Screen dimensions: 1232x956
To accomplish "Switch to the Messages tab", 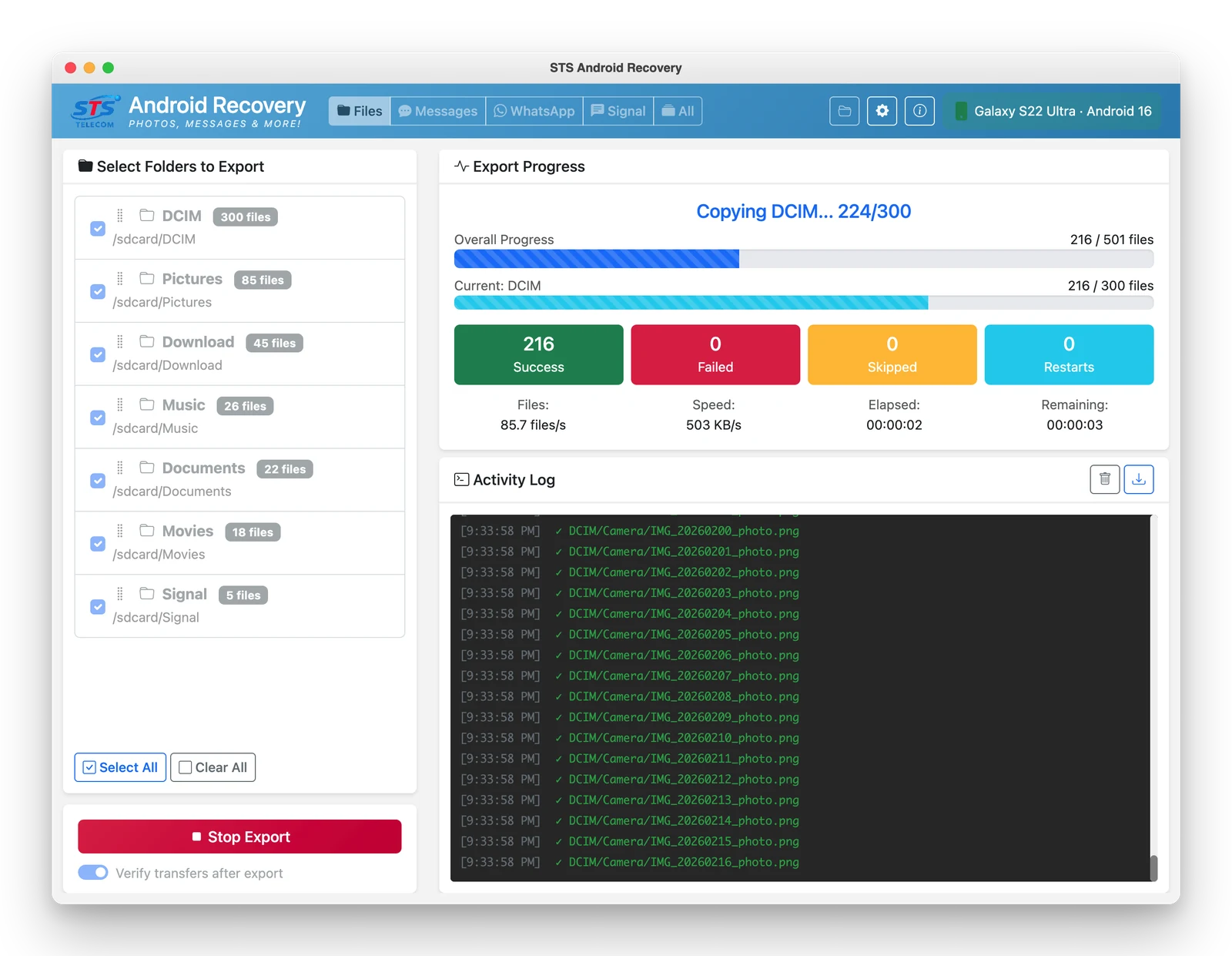I will [438, 111].
